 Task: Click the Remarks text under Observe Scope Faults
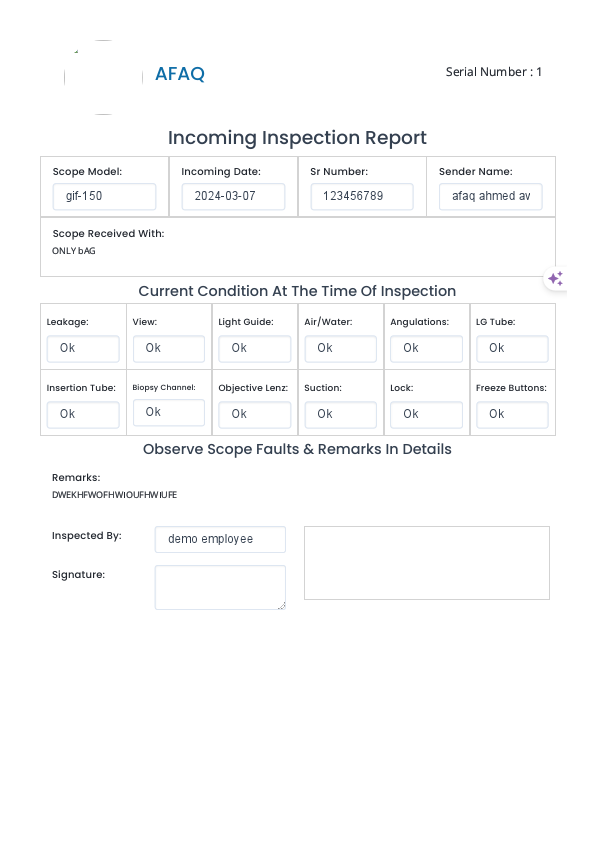coord(113,494)
